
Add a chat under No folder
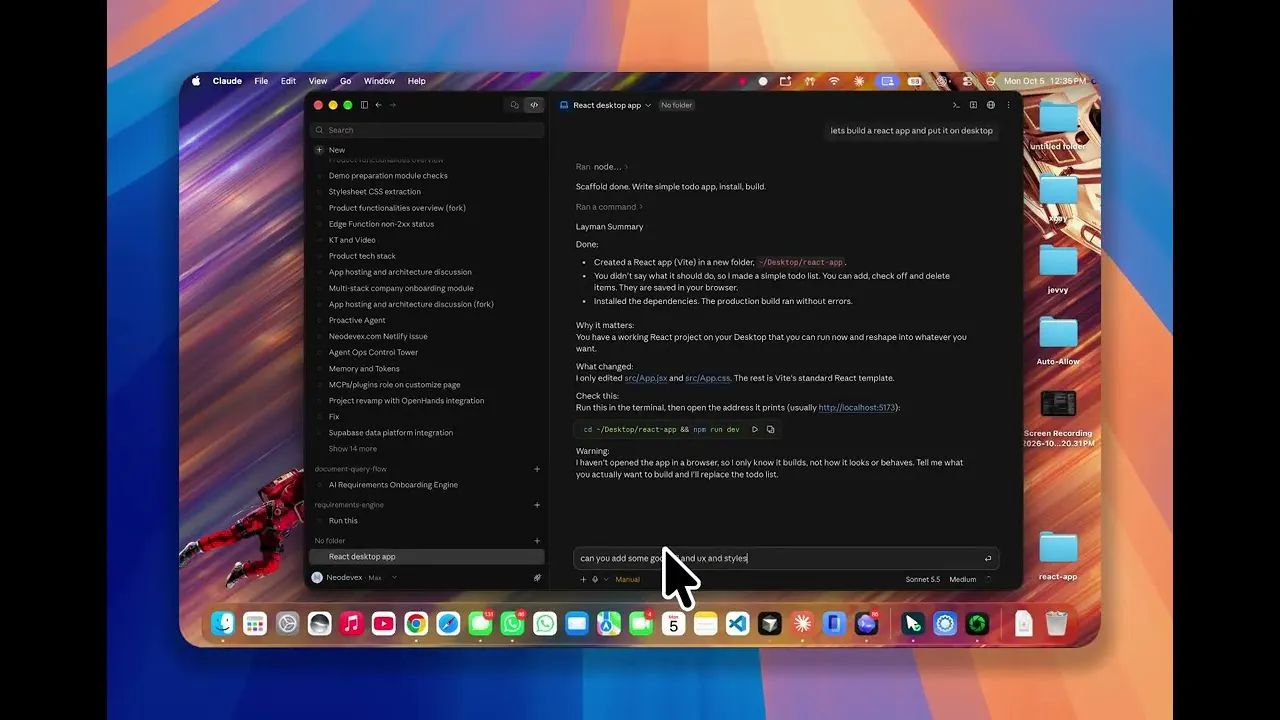[x=537, y=541]
